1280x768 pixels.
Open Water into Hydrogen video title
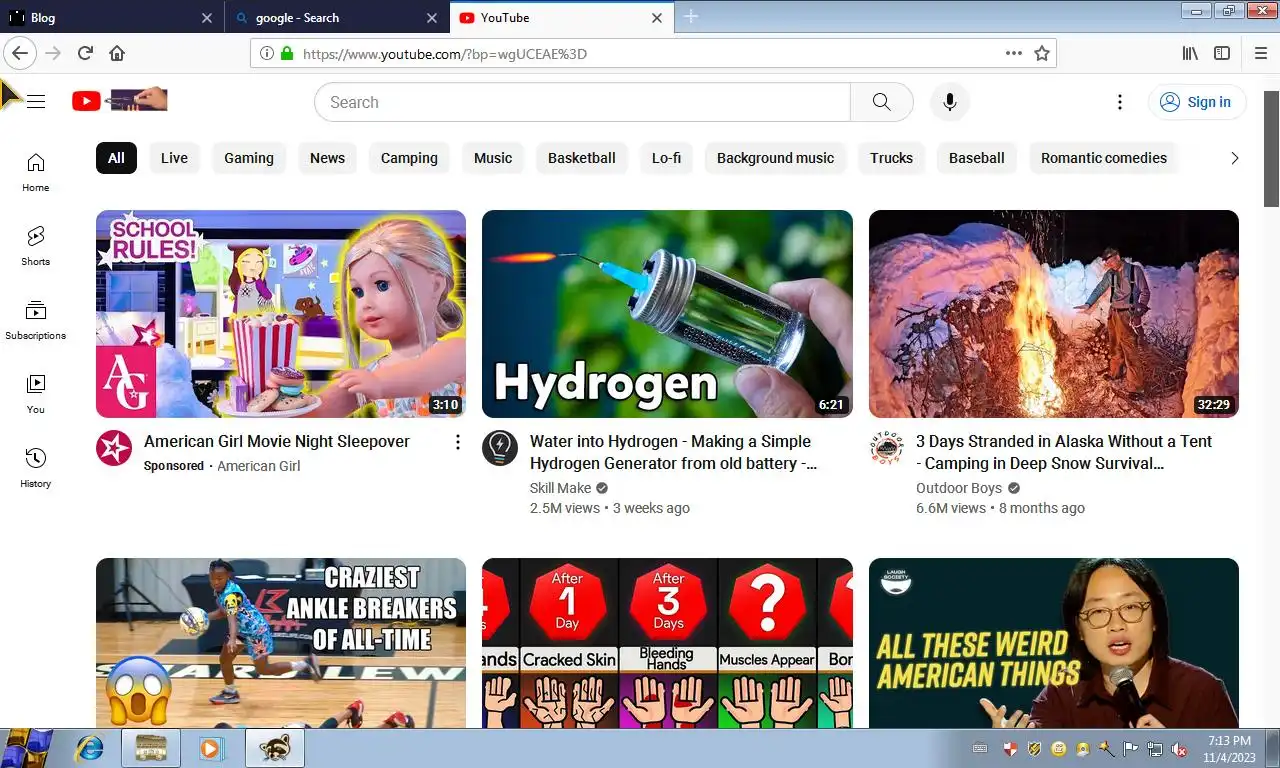click(674, 452)
